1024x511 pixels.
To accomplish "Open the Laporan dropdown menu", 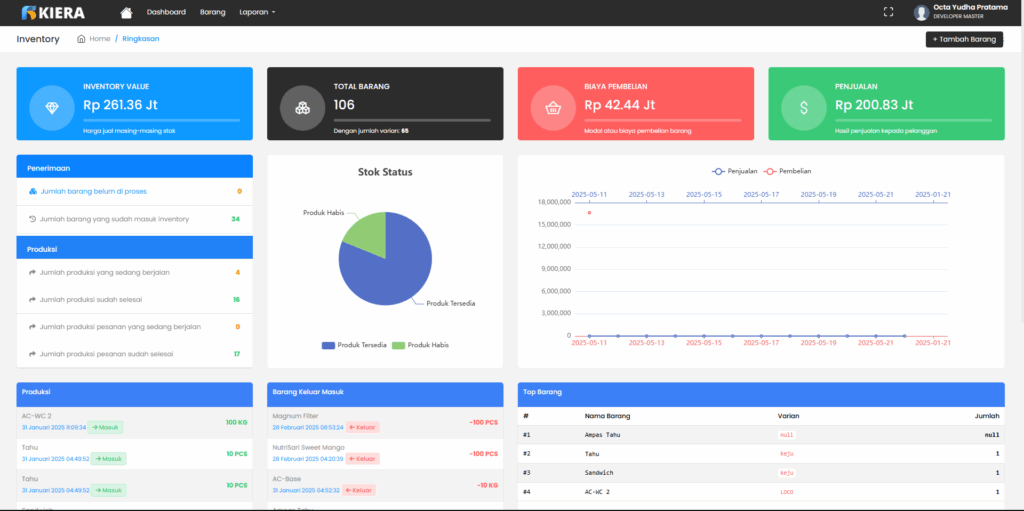I will tap(257, 12).
